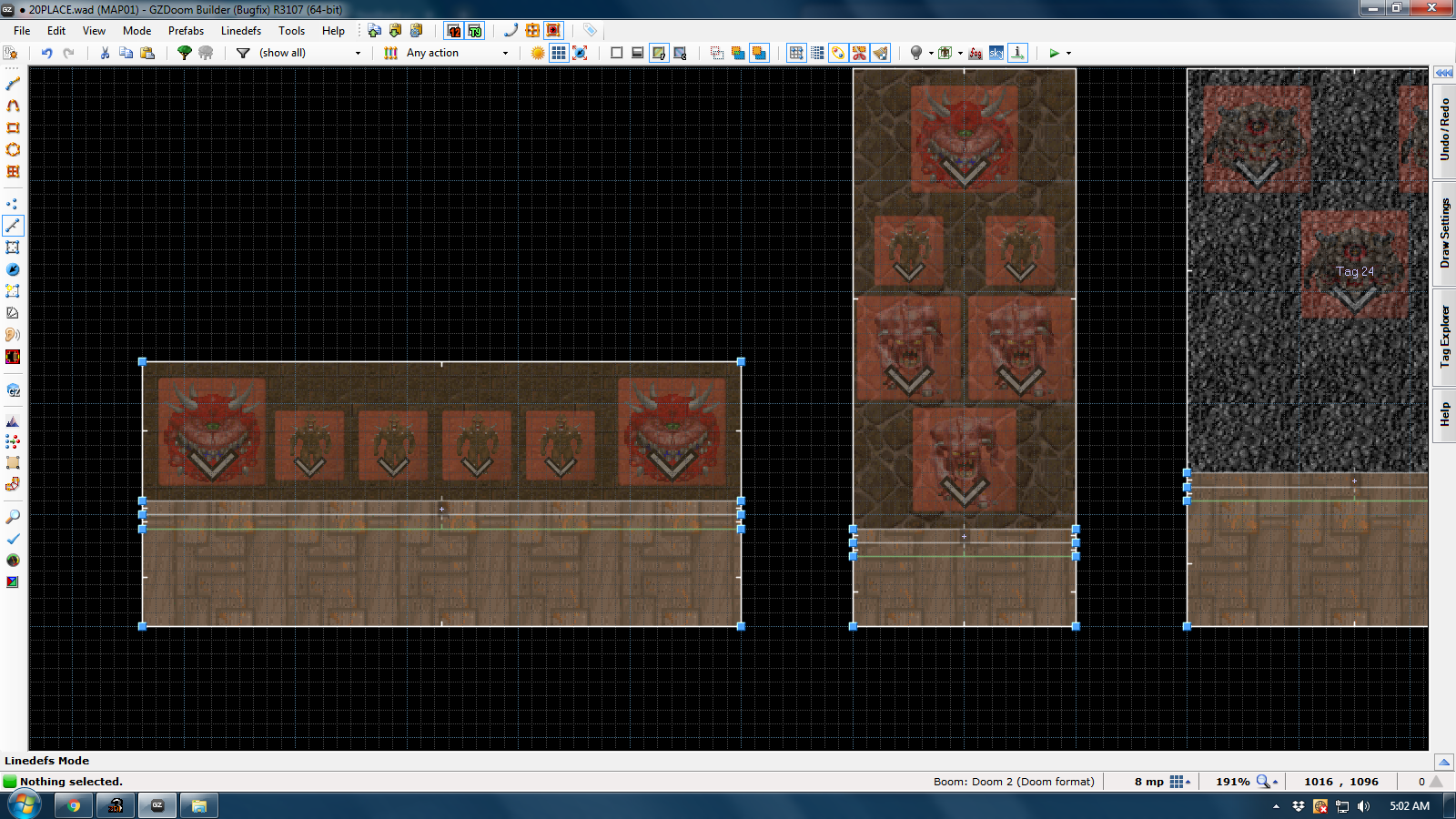The width and height of the screenshot is (1456, 819).
Task: Expand model rendering mode dropdown arrow
Action: click(x=960, y=53)
